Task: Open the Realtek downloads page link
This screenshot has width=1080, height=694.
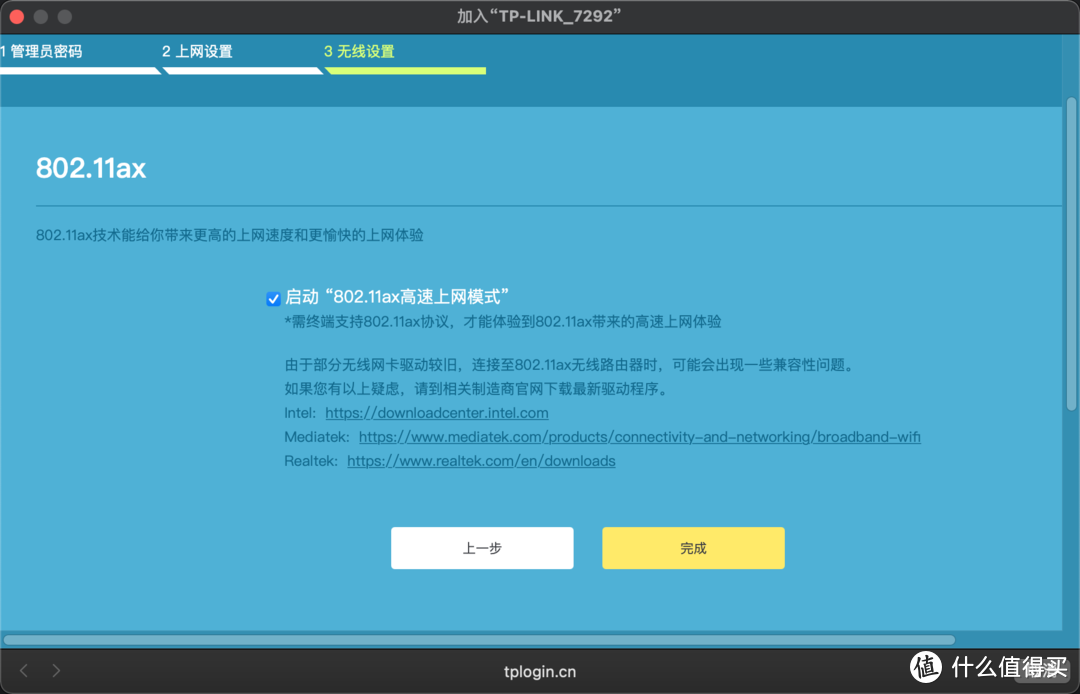Action: coord(481,460)
